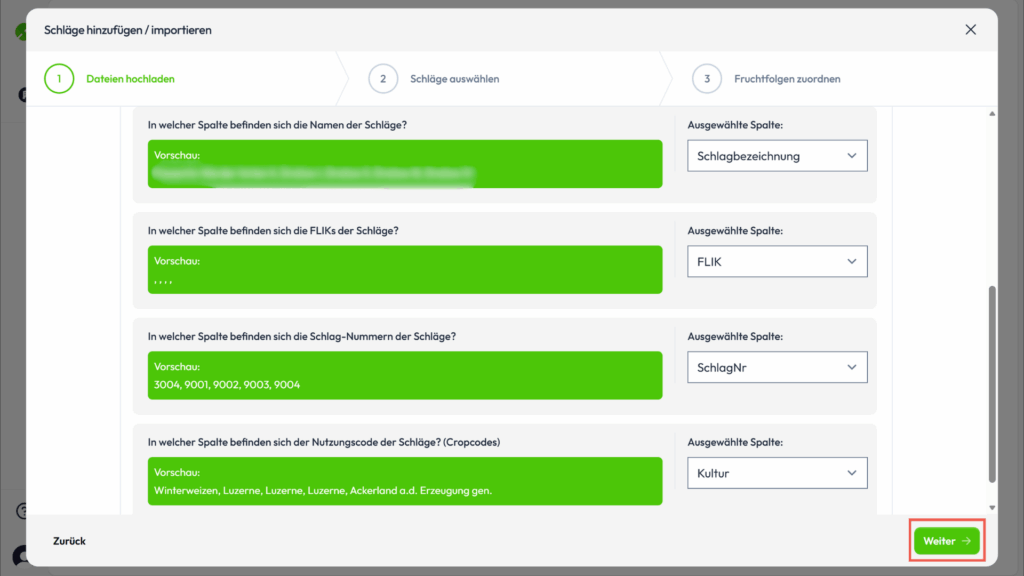
Task: Click the step 3 circle icon
Action: pos(707,78)
